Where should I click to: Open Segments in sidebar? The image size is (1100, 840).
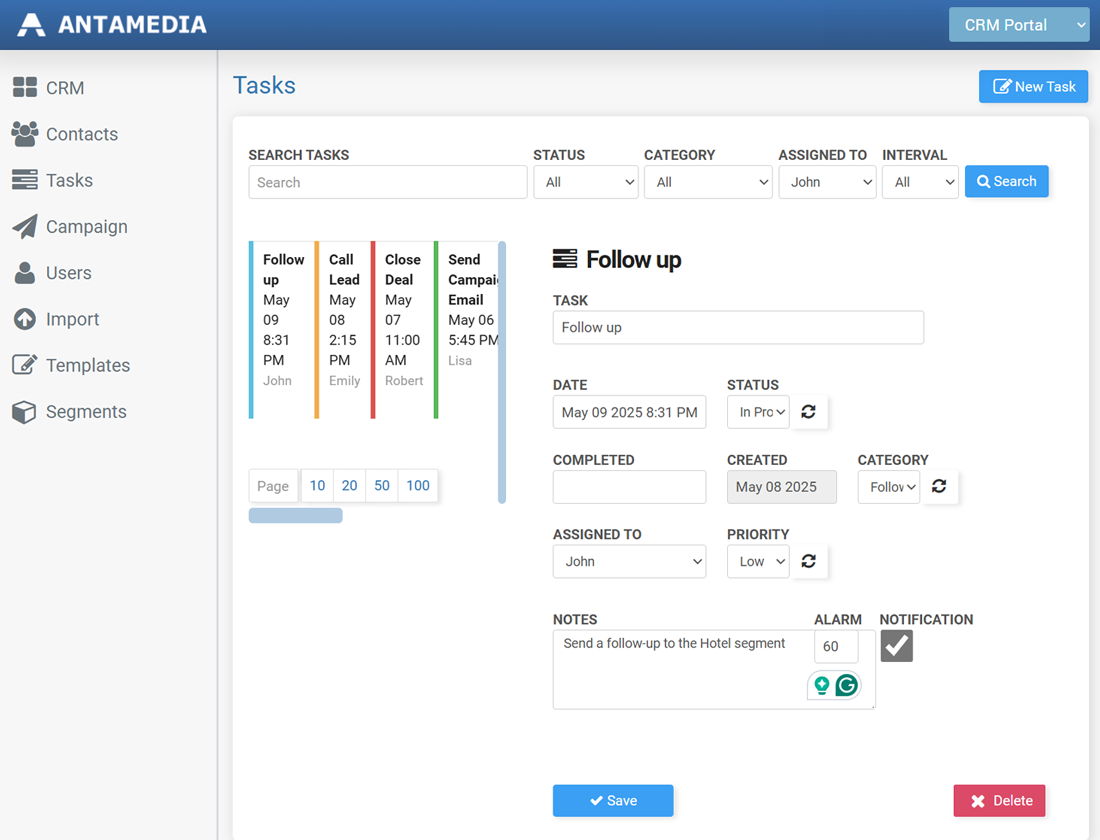pos(86,411)
